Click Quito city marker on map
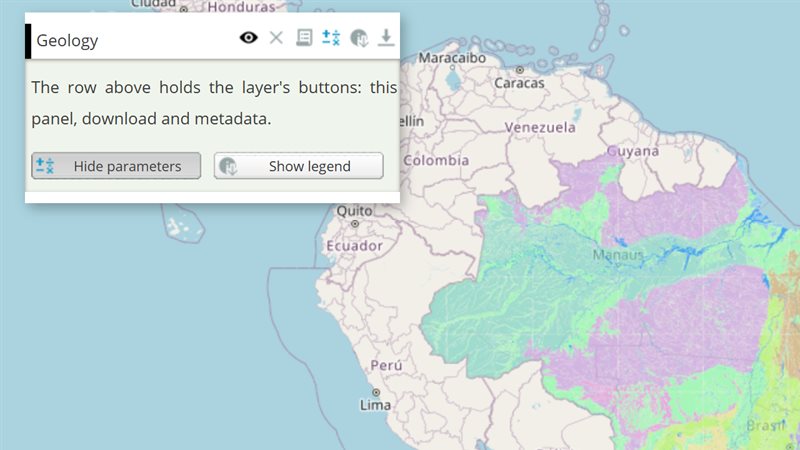The width and height of the screenshot is (800, 450). pos(355,224)
